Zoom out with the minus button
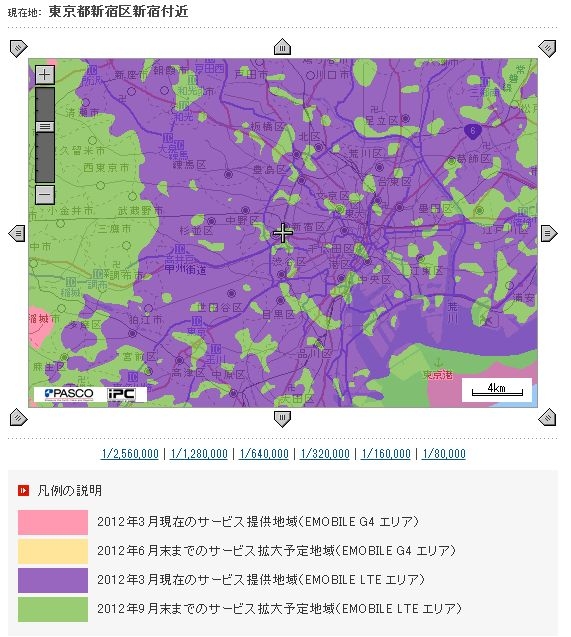The height and width of the screenshot is (637, 571). tap(45, 194)
